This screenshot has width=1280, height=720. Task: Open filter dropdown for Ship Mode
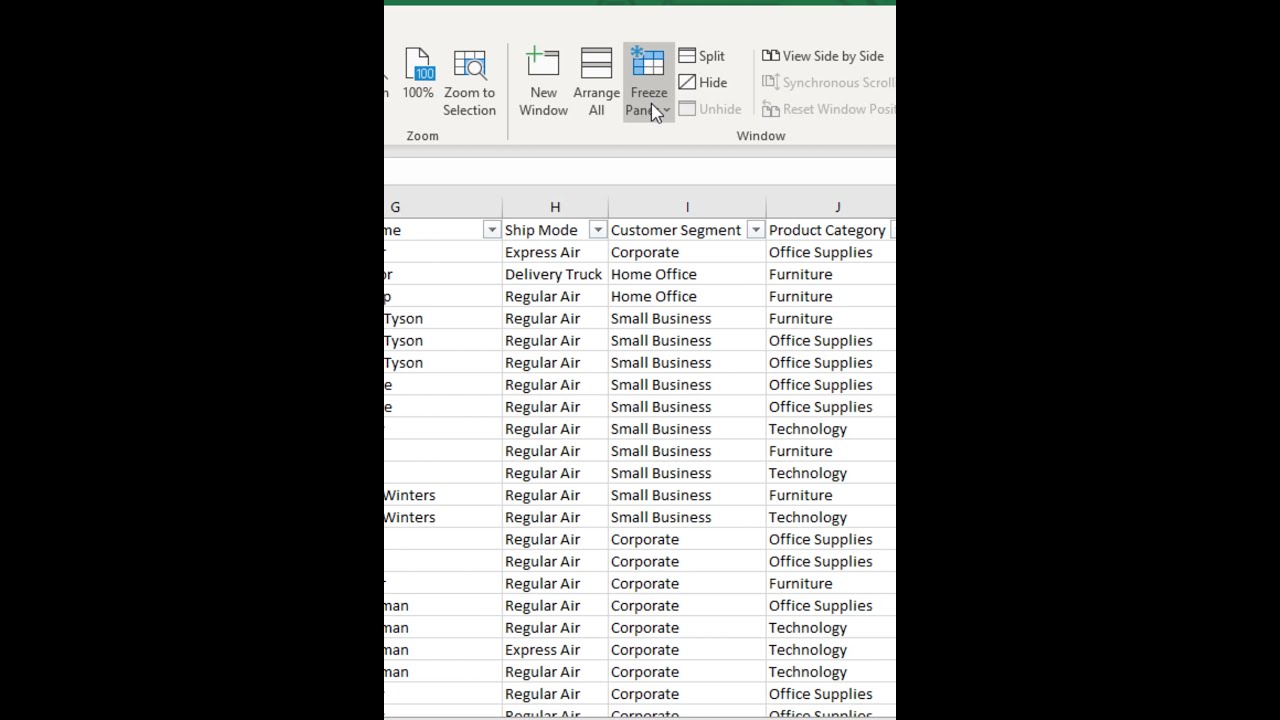[597, 230]
